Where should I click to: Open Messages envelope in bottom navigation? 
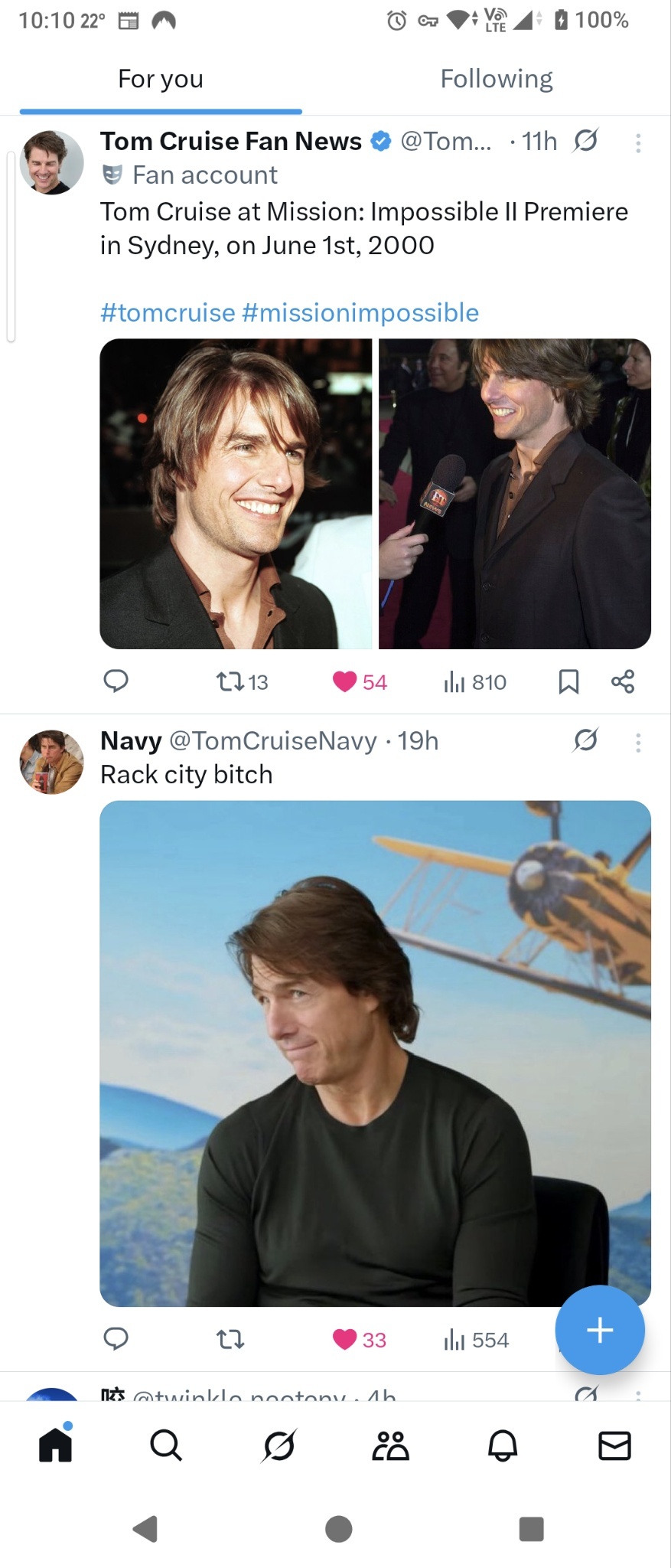pyautogui.click(x=614, y=1445)
